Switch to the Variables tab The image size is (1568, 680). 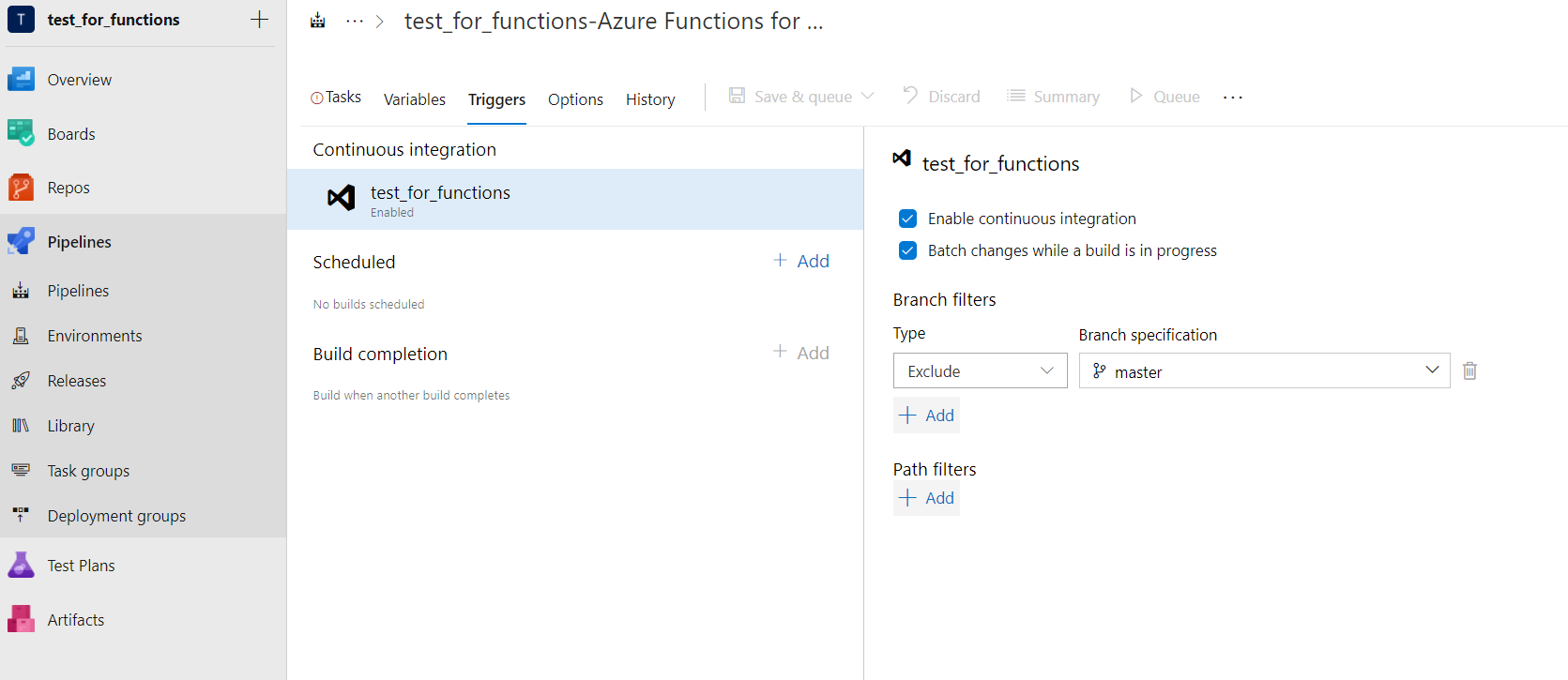pos(415,99)
